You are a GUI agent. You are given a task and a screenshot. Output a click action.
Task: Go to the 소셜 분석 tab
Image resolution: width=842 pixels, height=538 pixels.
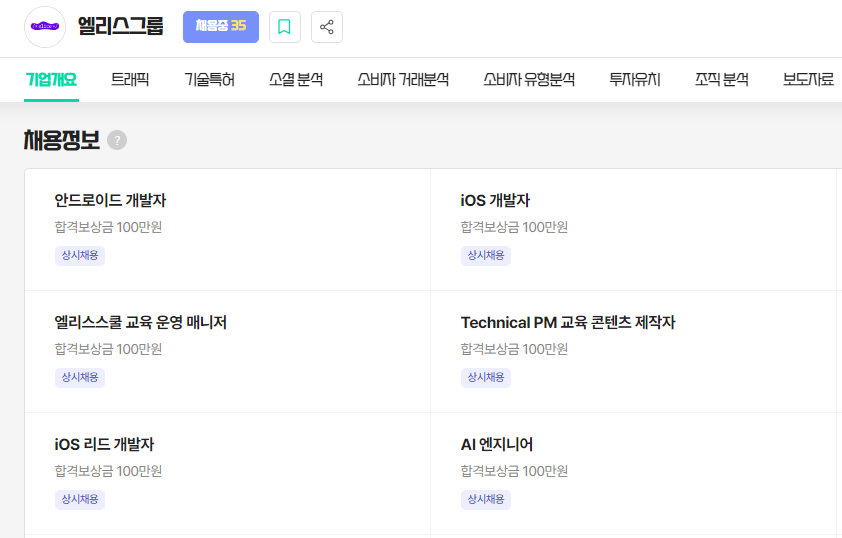tap(296, 80)
